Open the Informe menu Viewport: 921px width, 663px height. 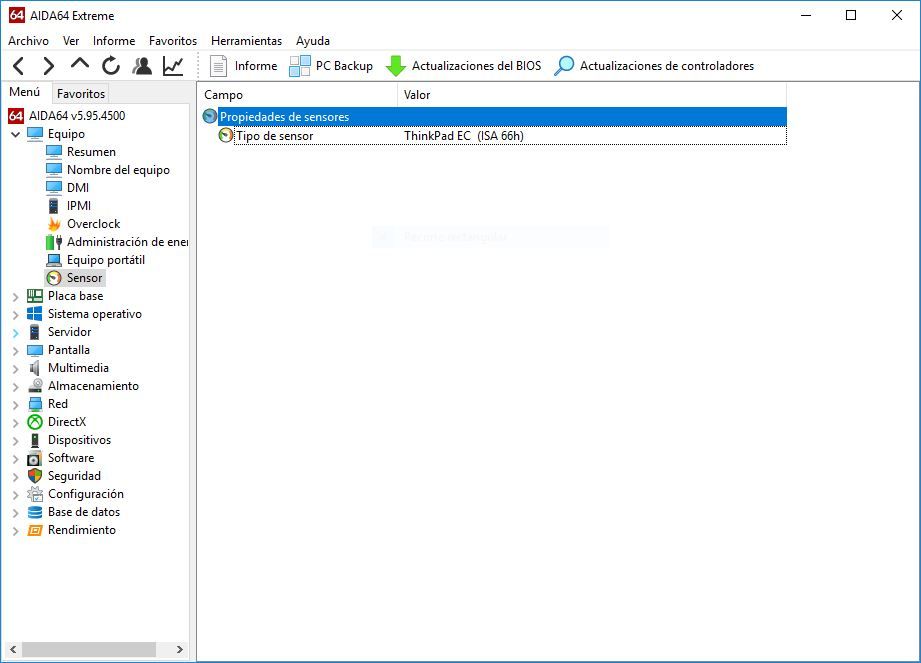pyautogui.click(x=114, y=41)
